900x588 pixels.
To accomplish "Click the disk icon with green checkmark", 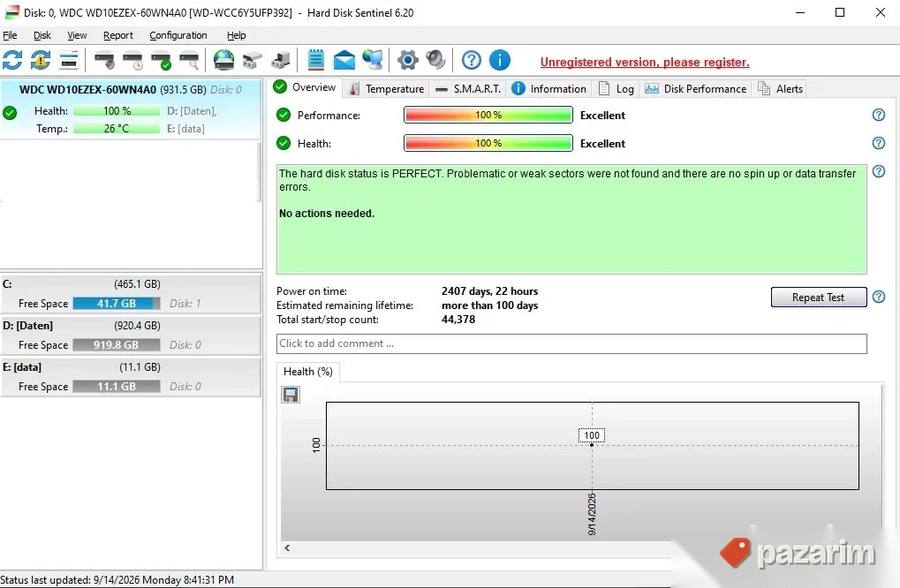I will (x=161, y=60).
